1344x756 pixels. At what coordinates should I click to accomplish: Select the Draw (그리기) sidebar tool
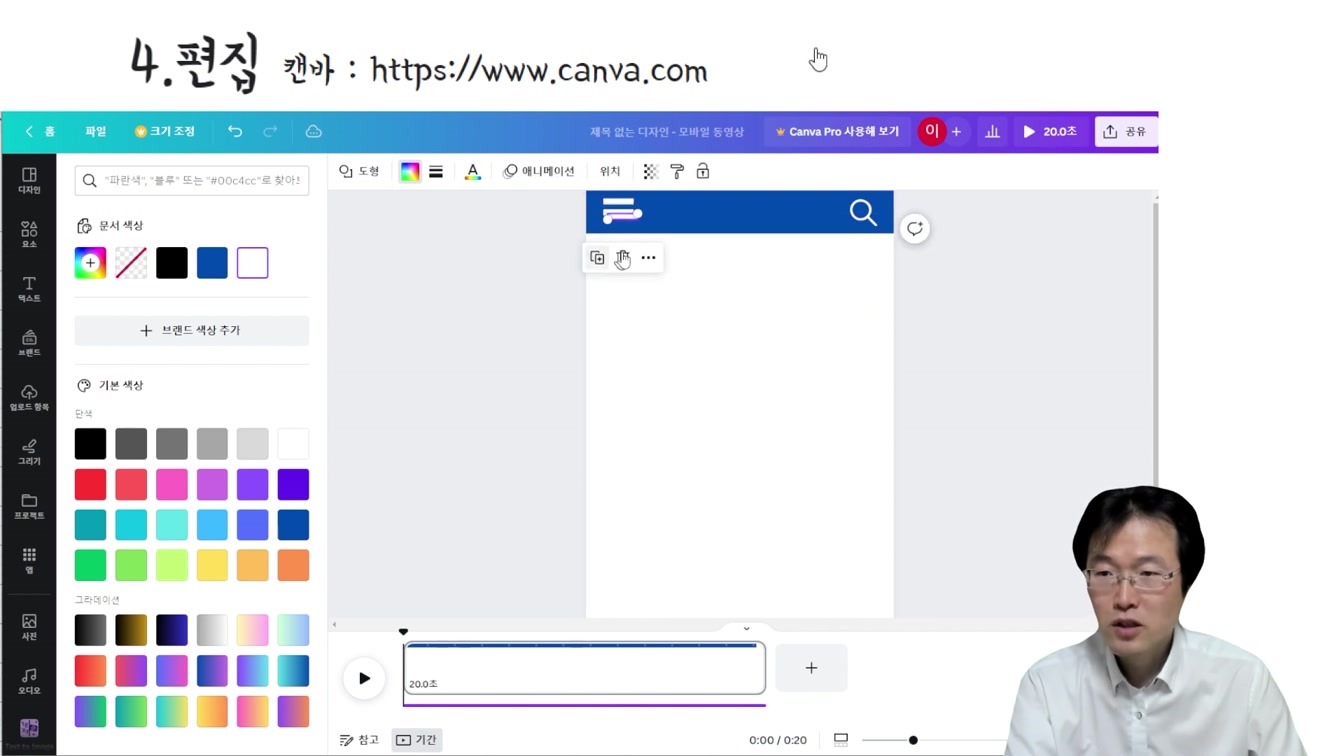29,452
